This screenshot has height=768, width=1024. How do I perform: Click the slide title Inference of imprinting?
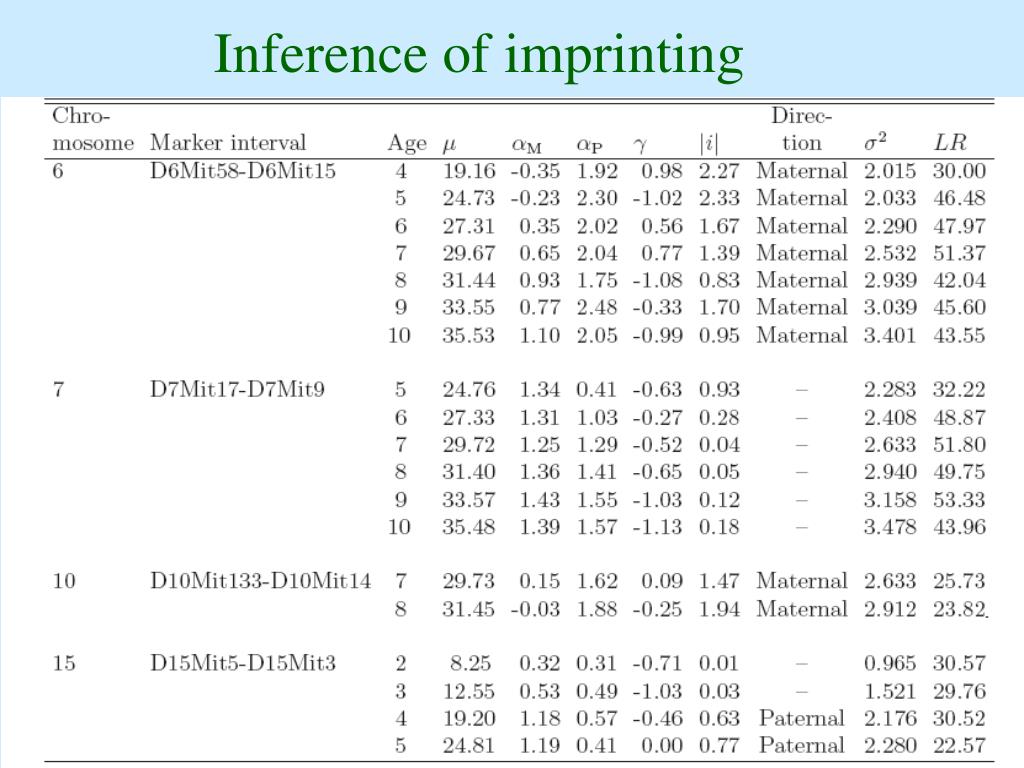pyautogui.click(x=479, y=56)
